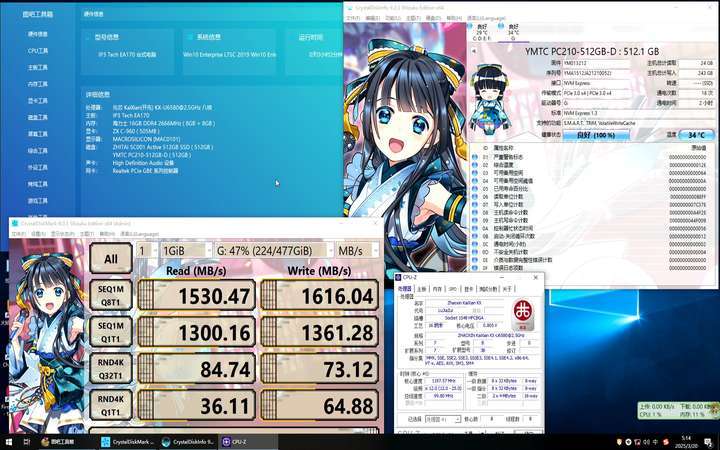Switch to the 关于 tab in CPU-Z
The height and width of the screenshot is (450, 720).
pos(507,289)
